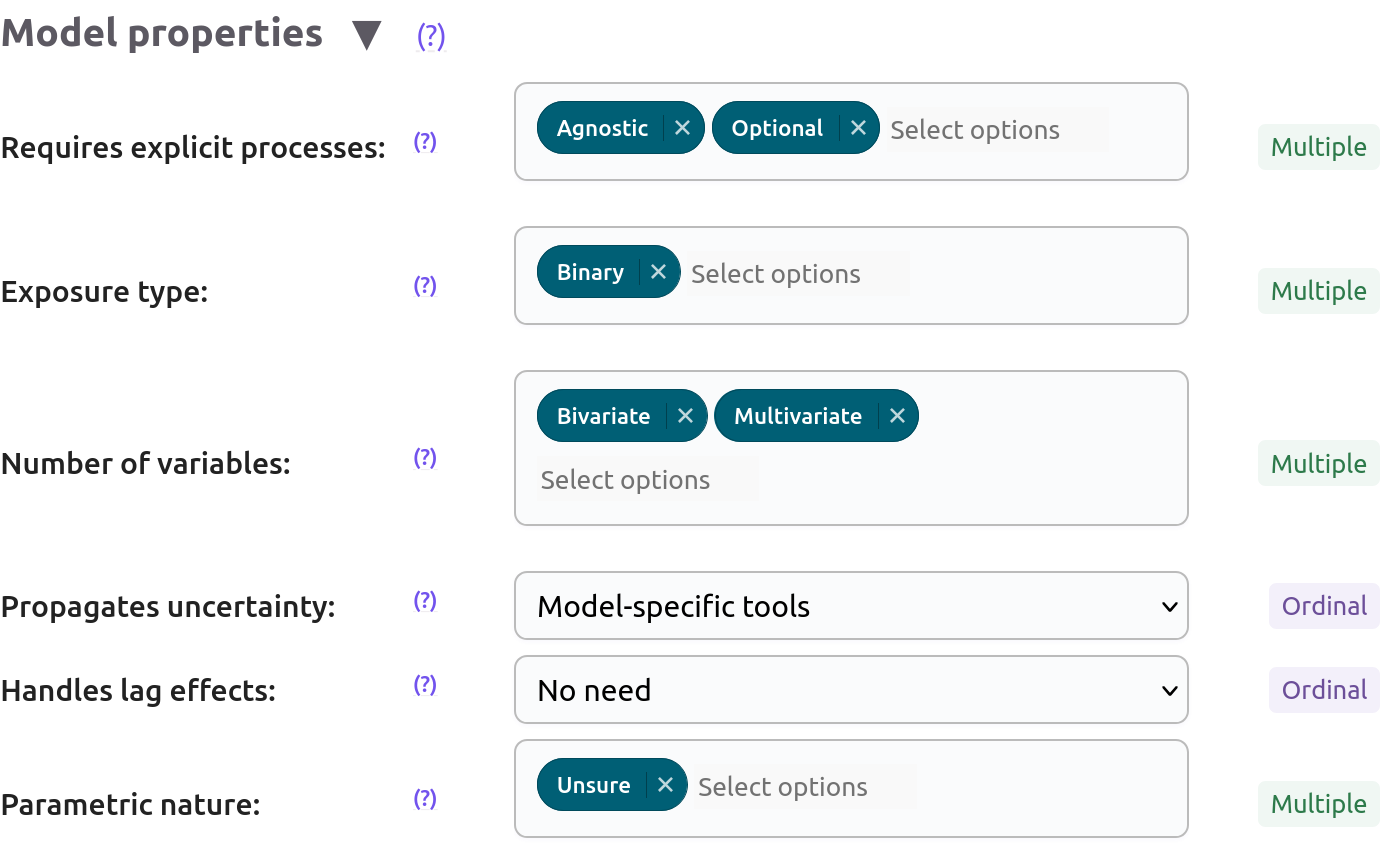1380x843 pixels.
Task: Collapse the Model properties section
Action: click(367, 36)
